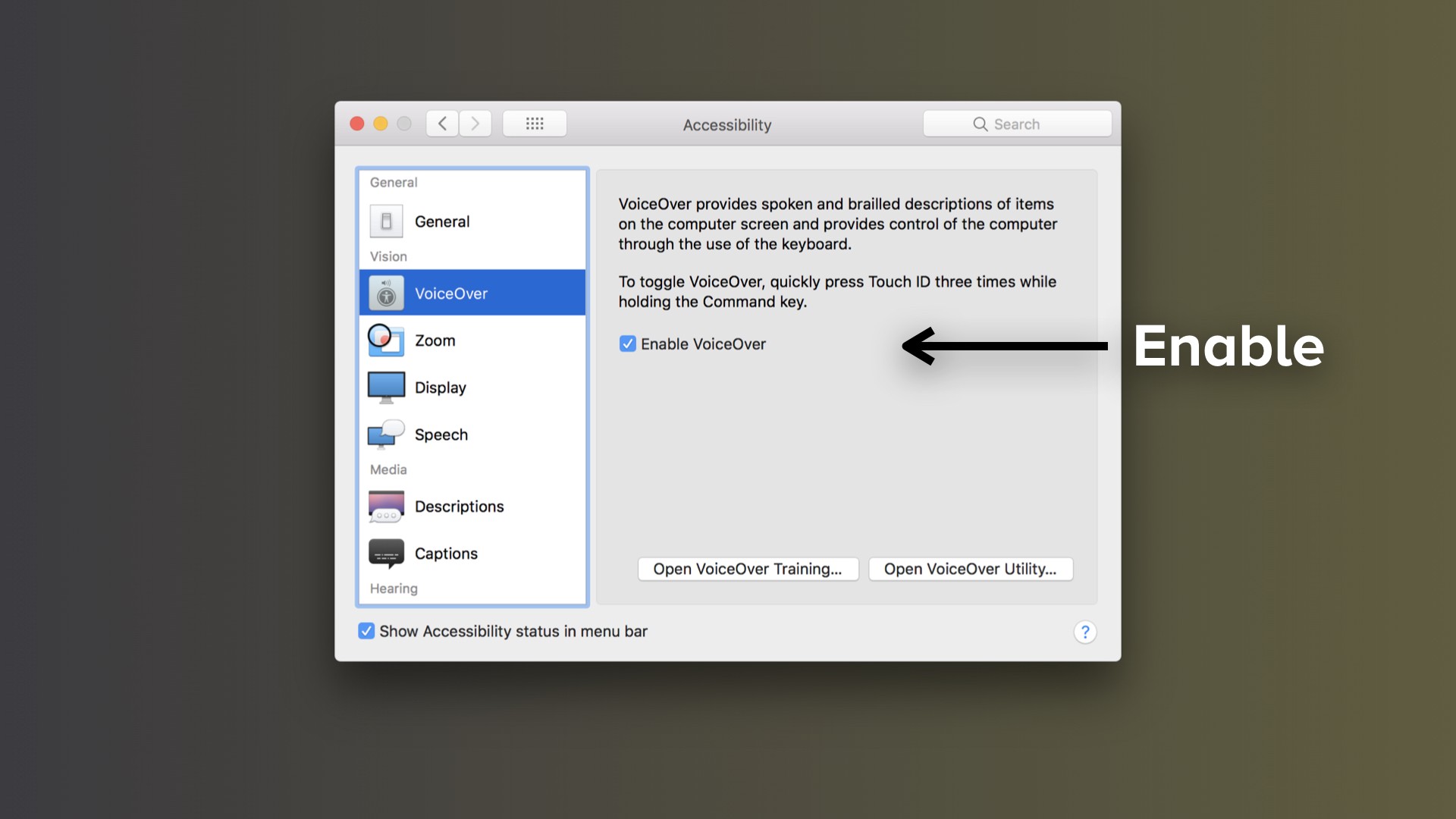Click the Hearing section heading
The image size is (1456, 819).
(394, 588)
